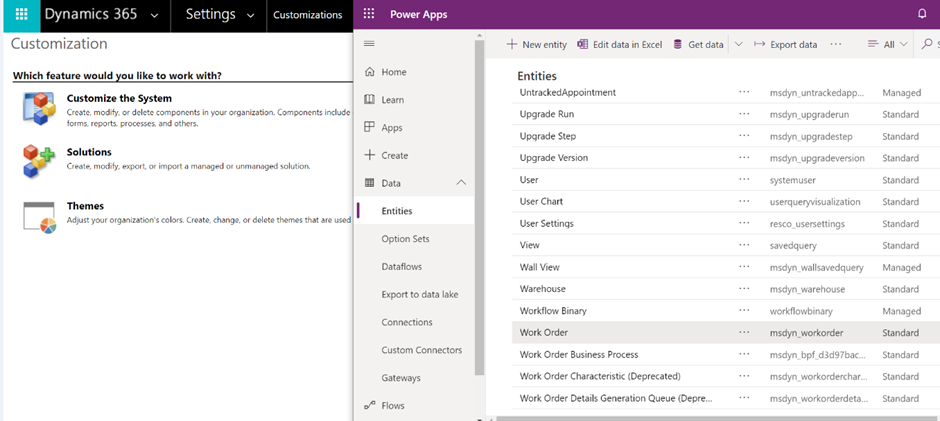This screenshot has width=940, height=421.
Task: Click the New entity button
Action: pyautogui.click(x=537, y=44)
